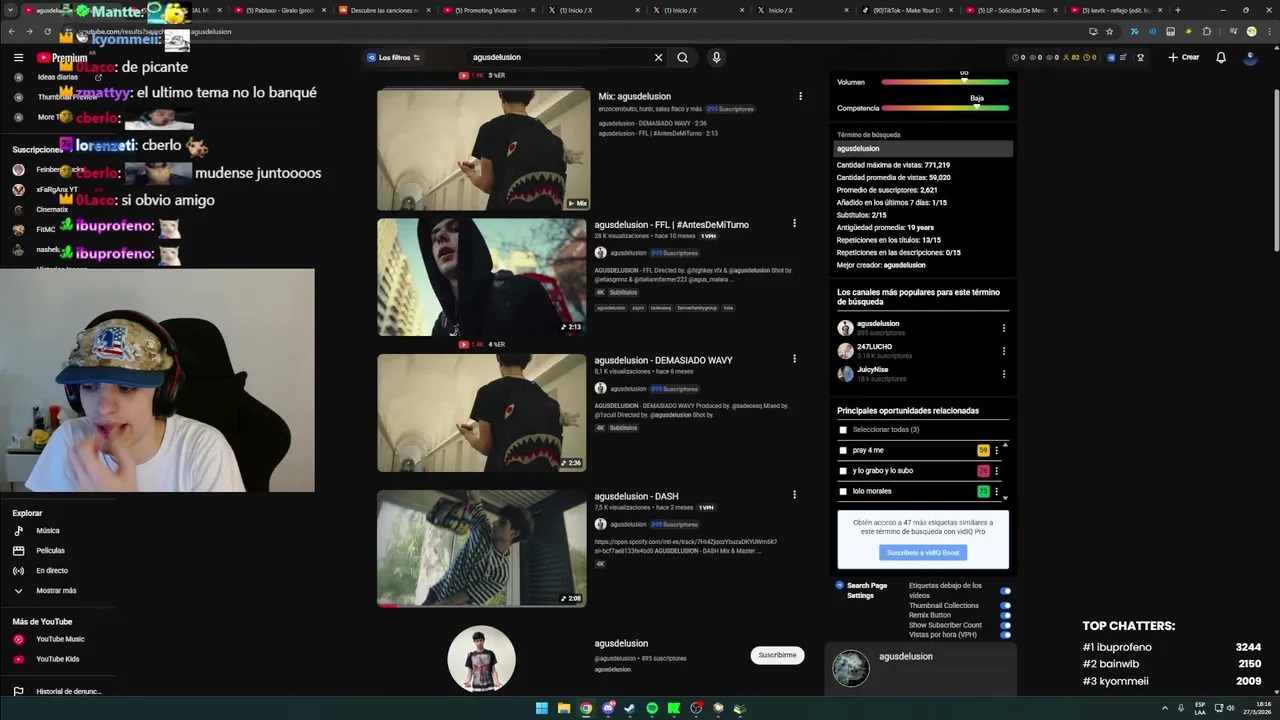Open Windows Start menu

tap(542, 708)
